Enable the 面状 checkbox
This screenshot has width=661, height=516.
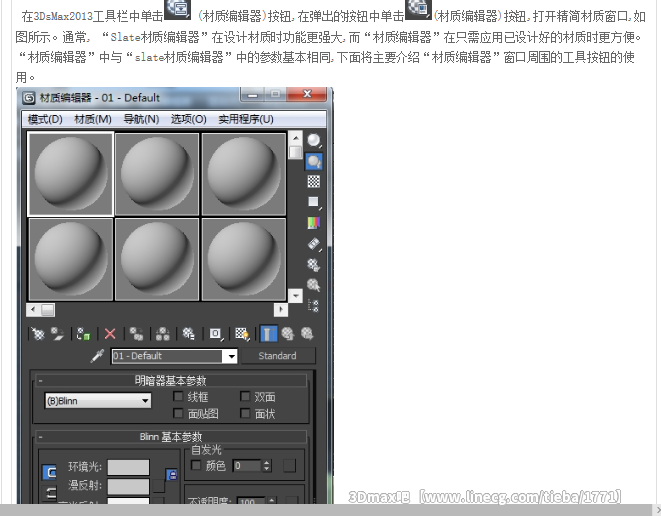(x=245, y=413)
